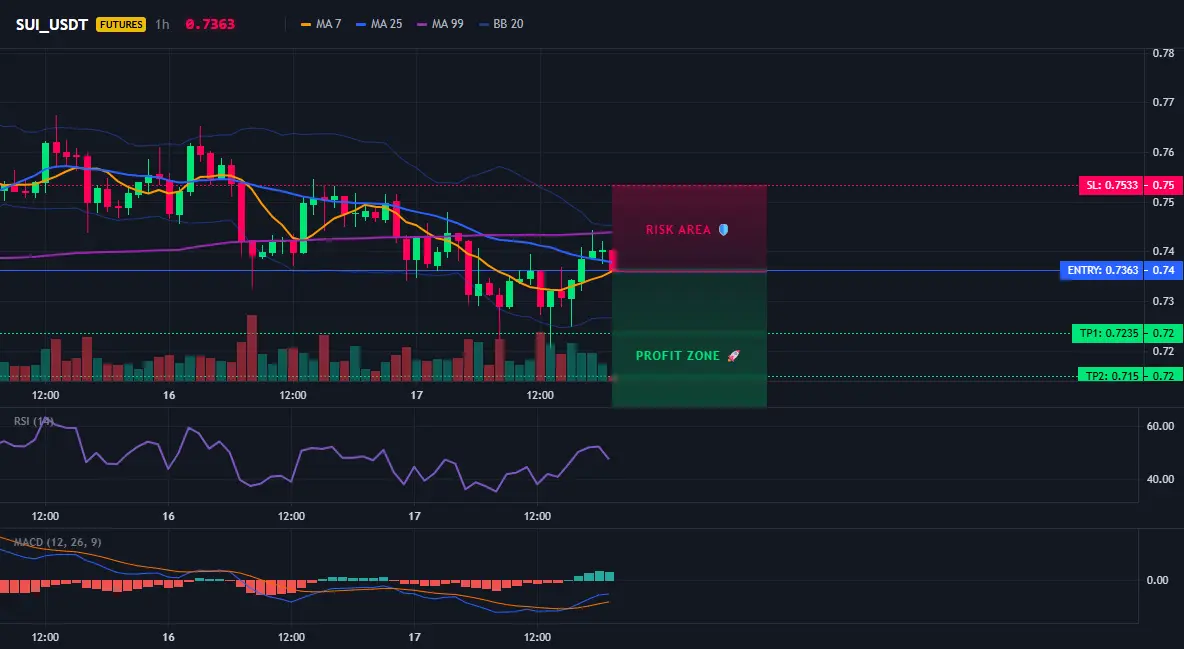
Task: Click the 16 date label on main chart axis
Action: tap(169, 395)
